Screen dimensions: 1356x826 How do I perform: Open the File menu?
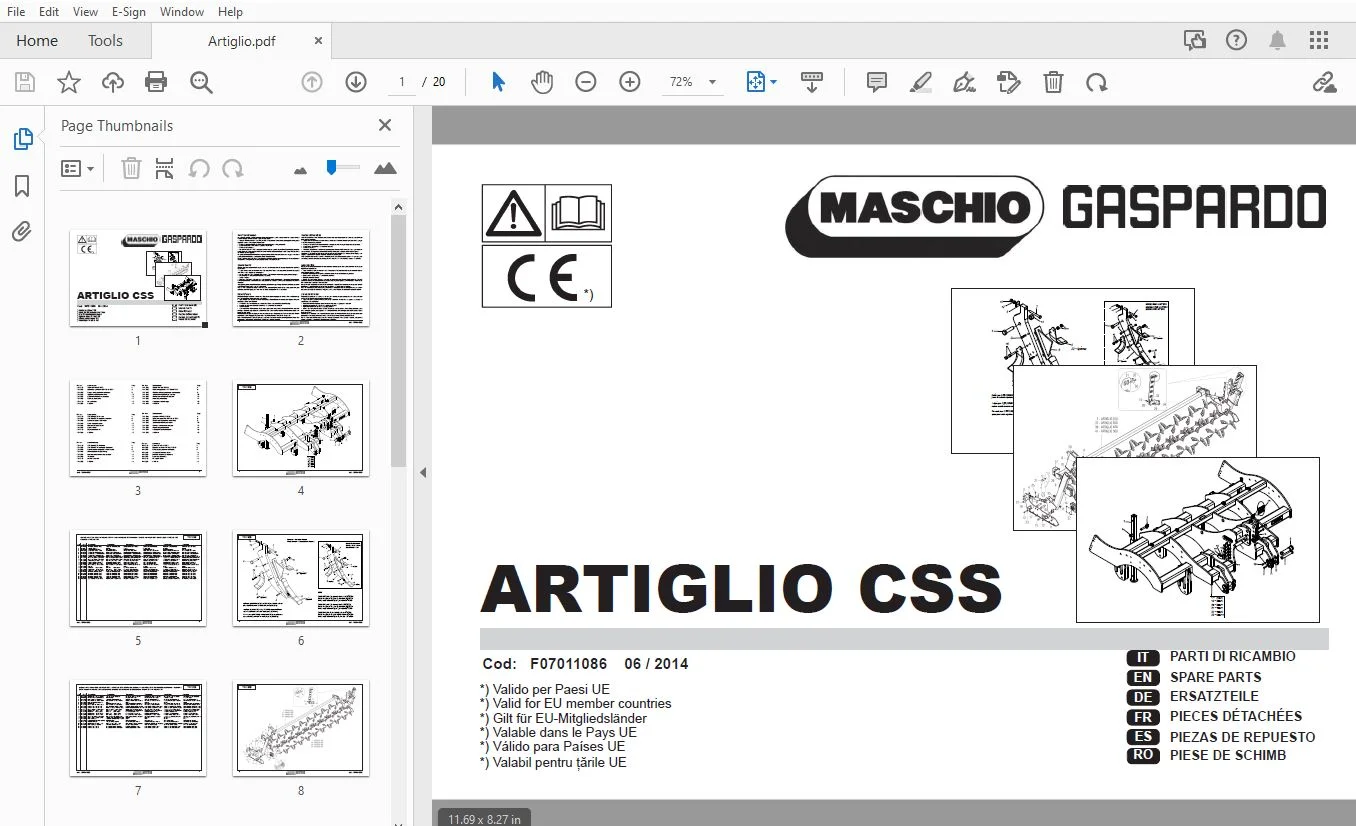(16, 12)
